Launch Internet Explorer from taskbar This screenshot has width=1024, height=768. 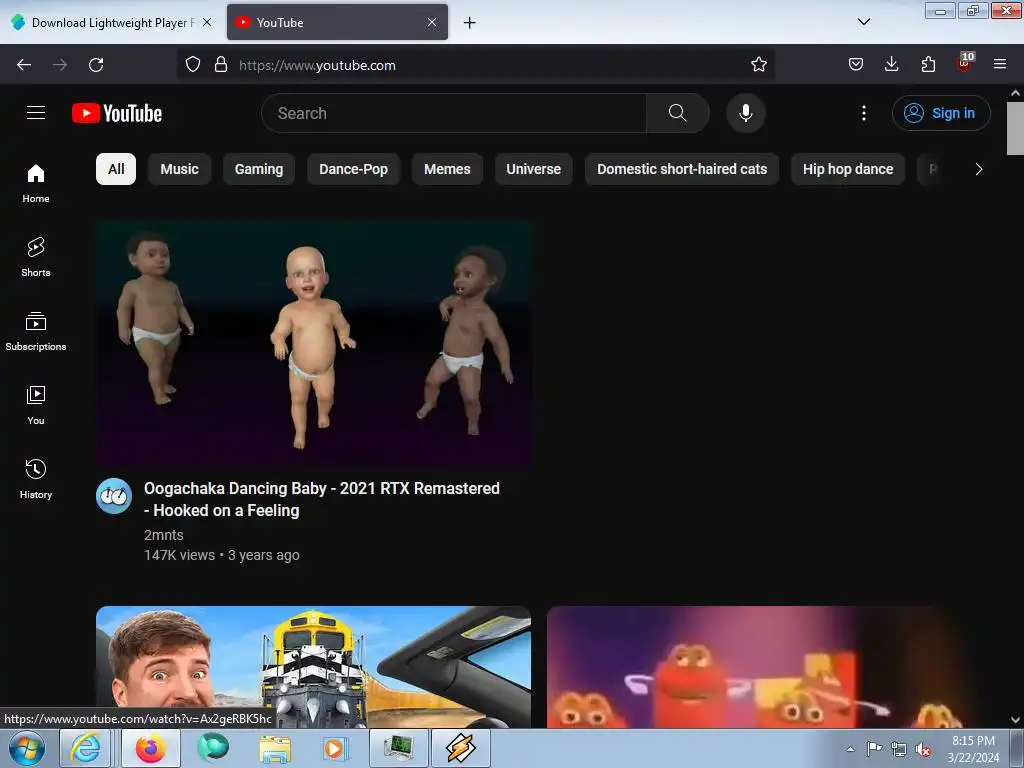click(x=86, y=748)
